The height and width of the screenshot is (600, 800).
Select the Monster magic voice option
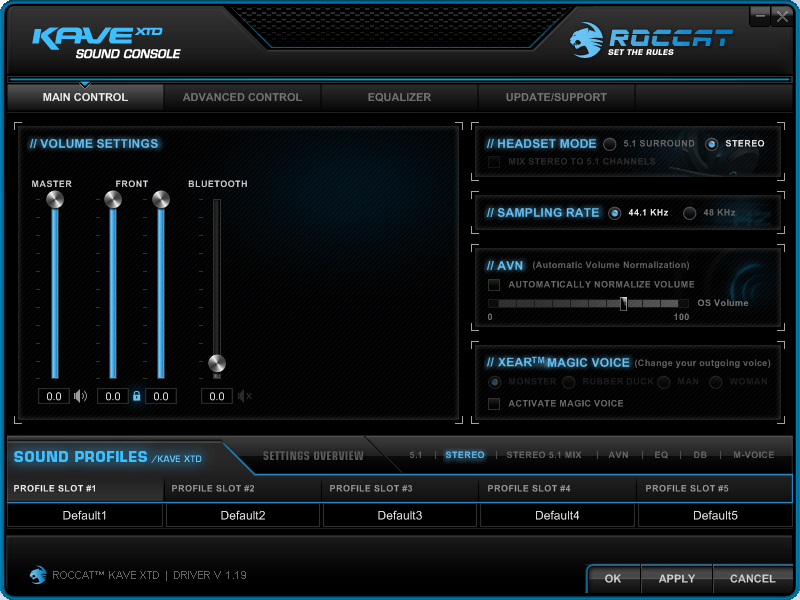pos(494,382)
